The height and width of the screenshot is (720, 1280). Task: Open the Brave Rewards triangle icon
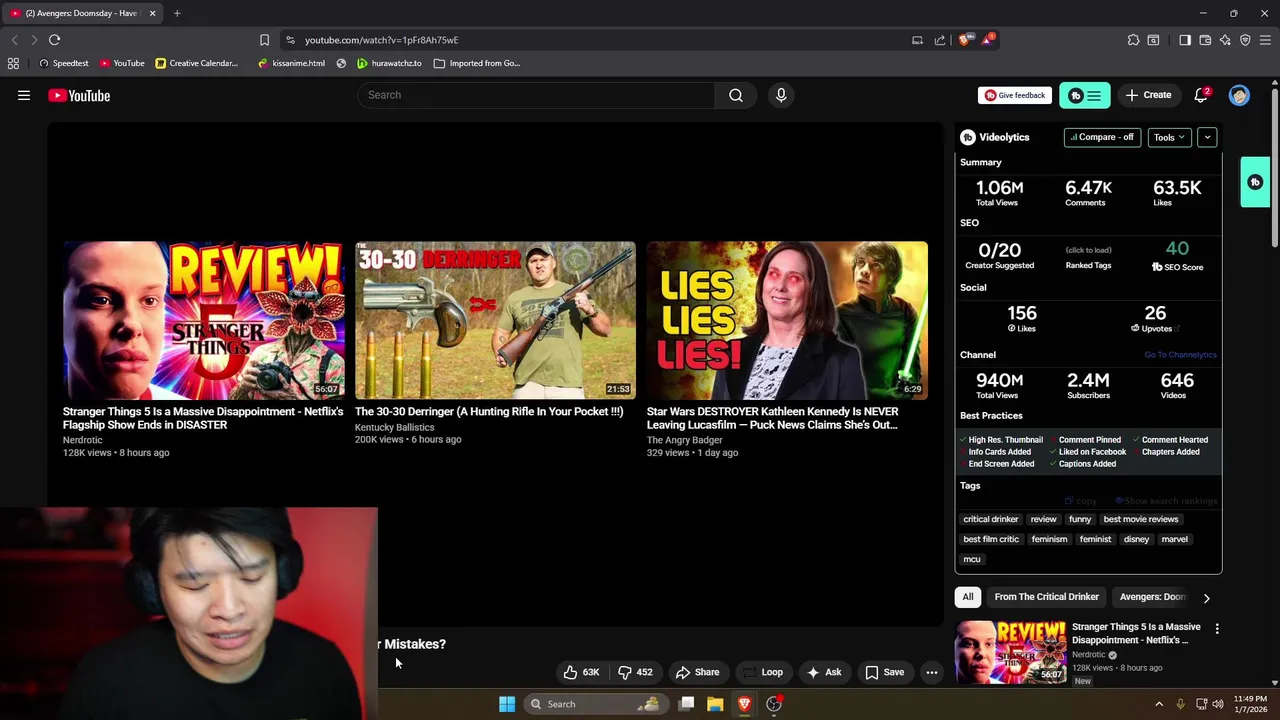(988, 40)
